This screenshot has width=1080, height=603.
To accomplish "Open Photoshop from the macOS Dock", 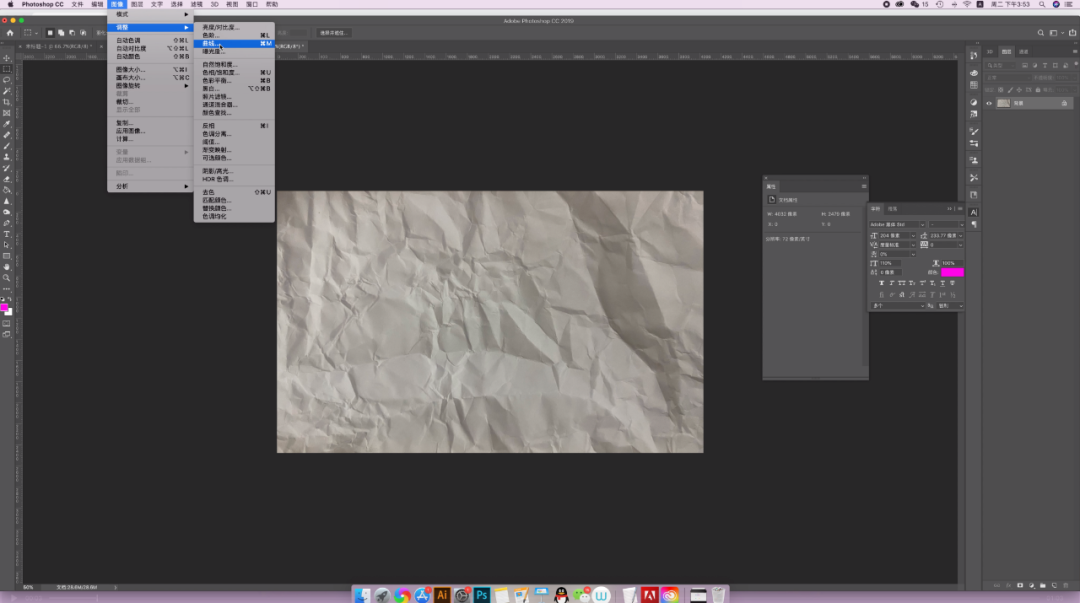I will click(481, 595).
